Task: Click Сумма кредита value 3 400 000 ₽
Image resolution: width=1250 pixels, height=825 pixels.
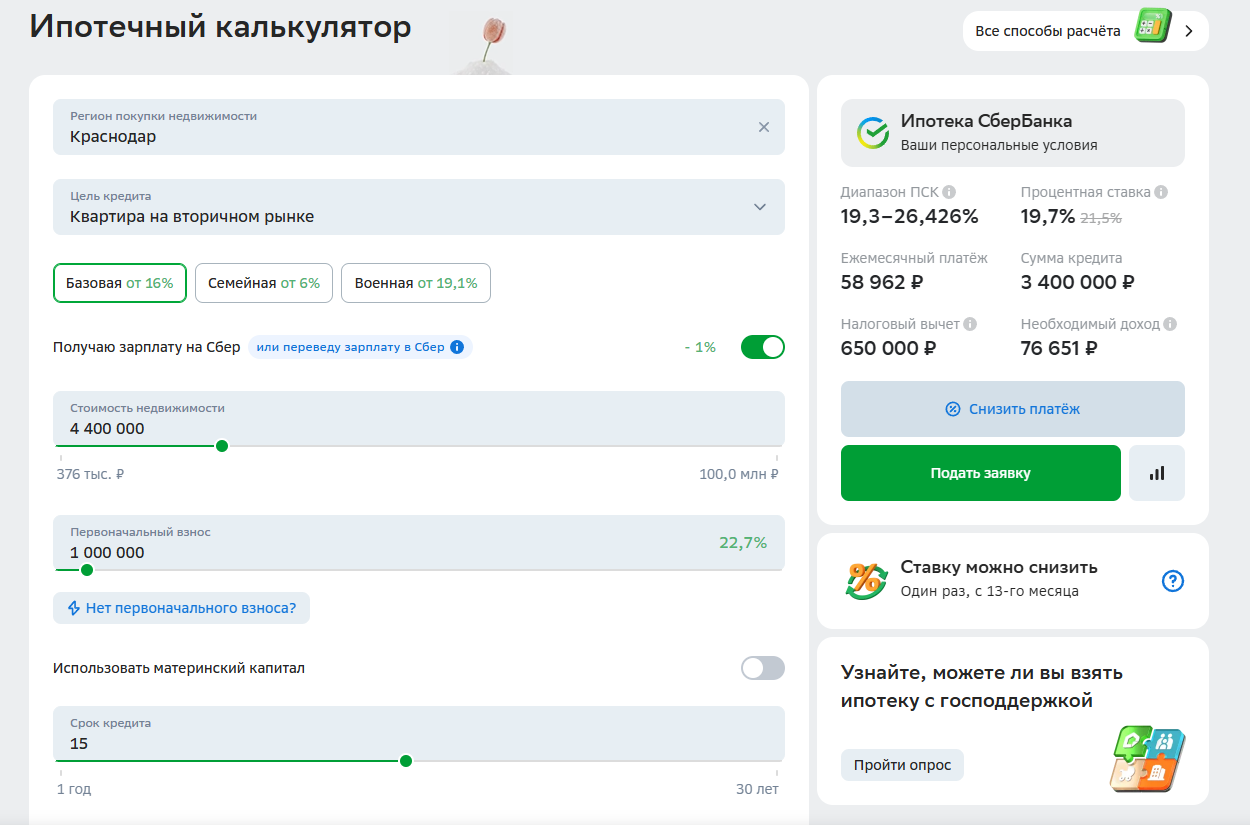Action: tap(1078, 282)
